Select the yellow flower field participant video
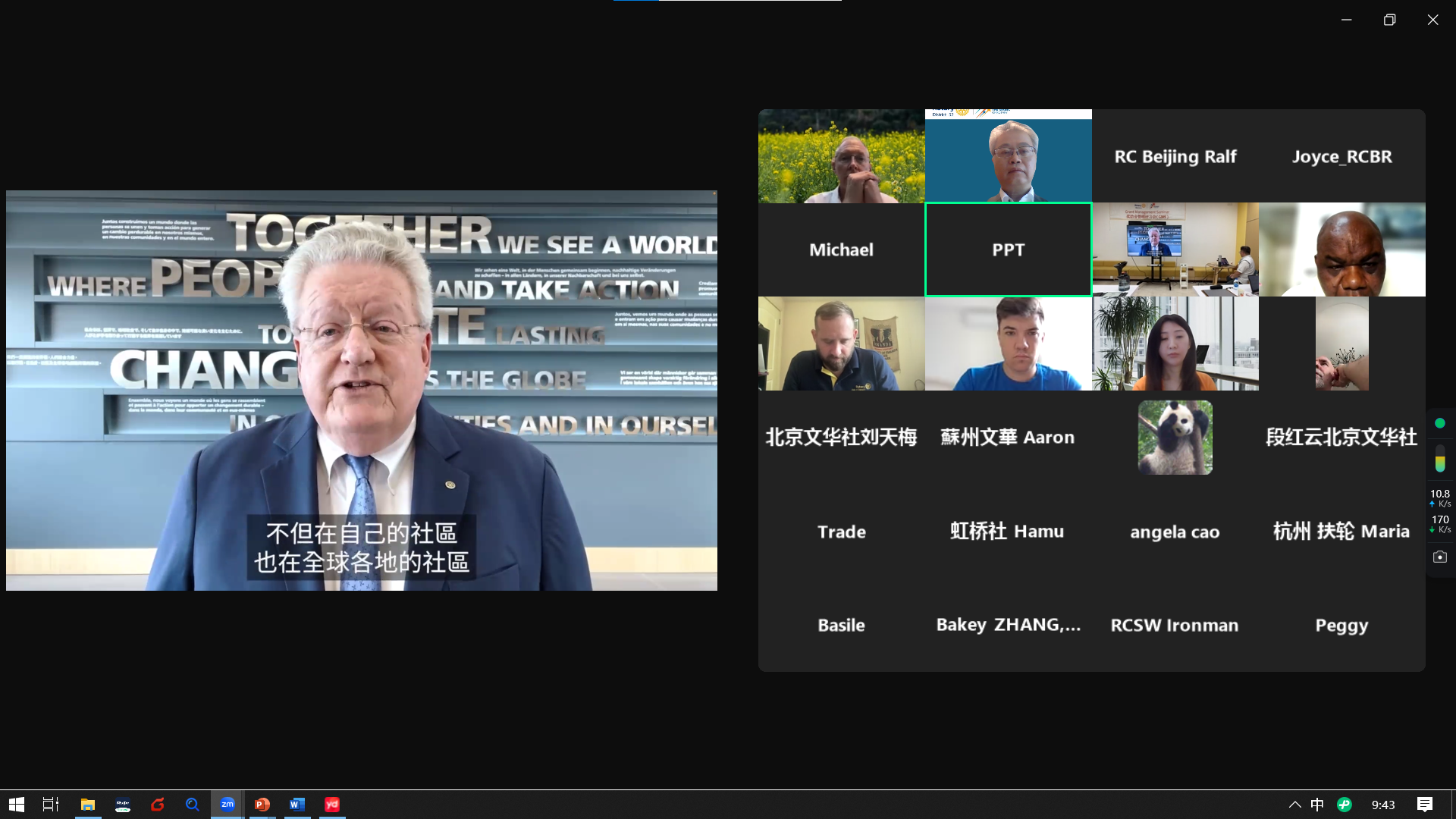1456x819 pixels. 842,156
